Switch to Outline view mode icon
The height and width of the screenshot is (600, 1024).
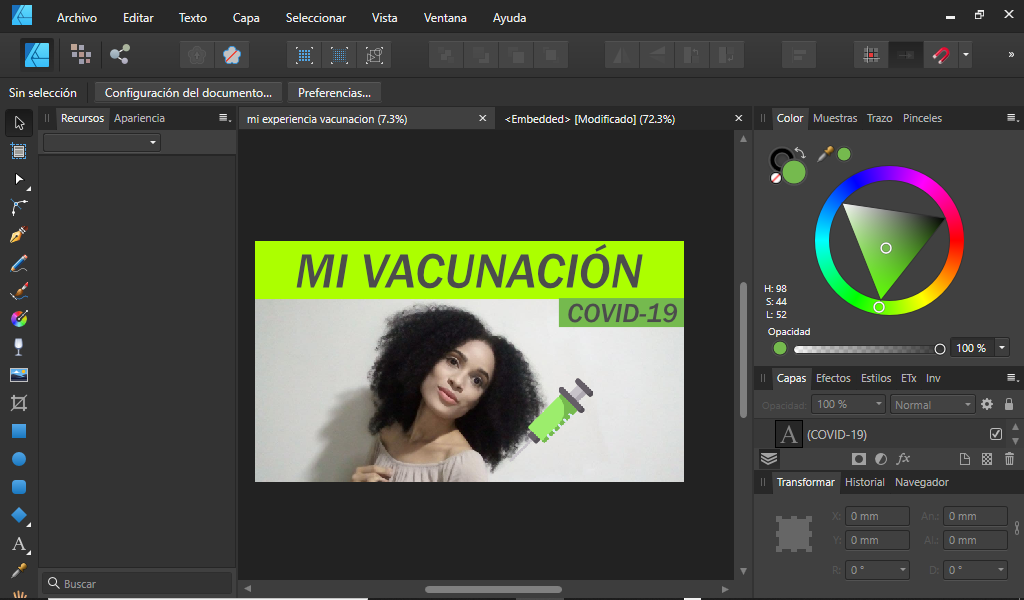(374, 55)
